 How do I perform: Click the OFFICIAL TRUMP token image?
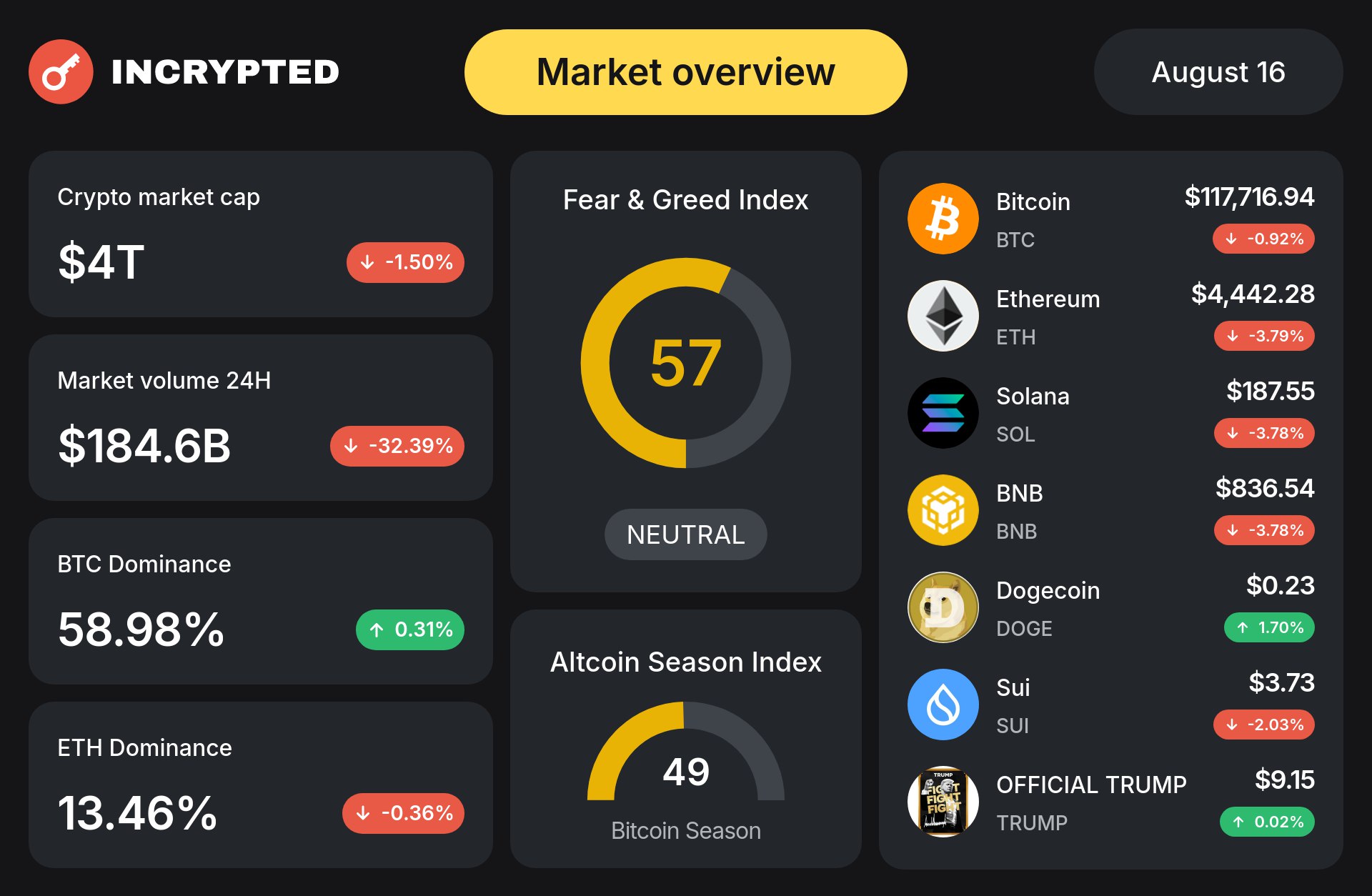click(x=943, y=802)
